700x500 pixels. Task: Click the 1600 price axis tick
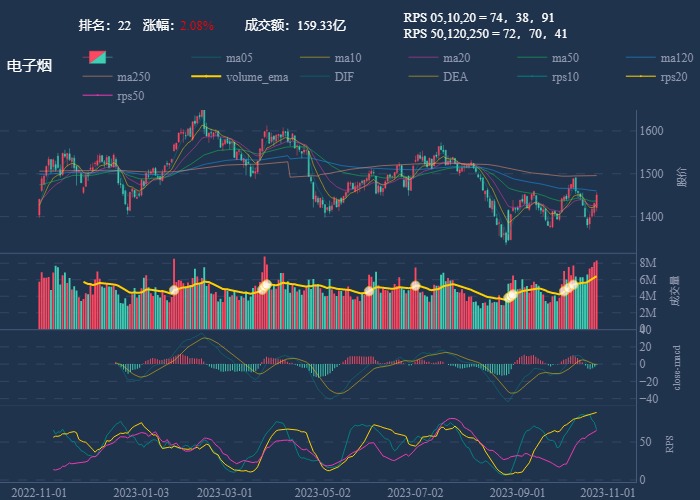click(x=652, y=131)
